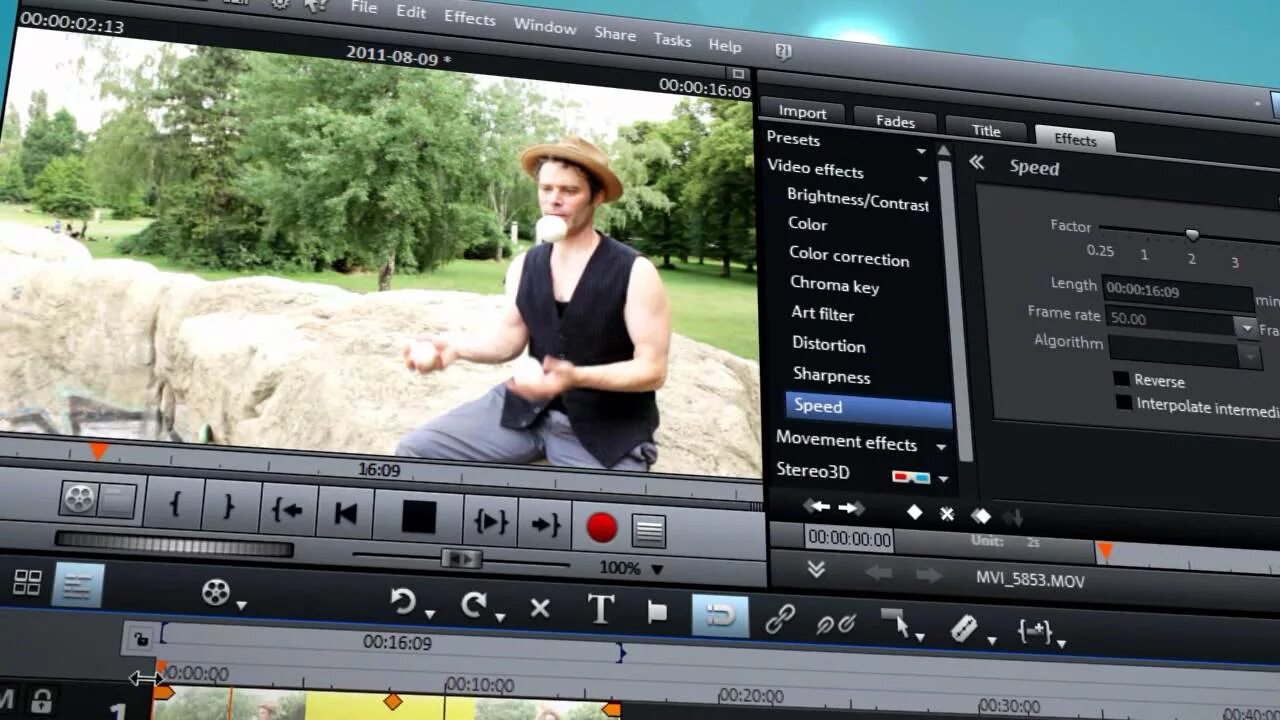The width and height of the screenshot is (1280, 720).
Task: Open the Effects menu
Action: [x=469, y=18]
